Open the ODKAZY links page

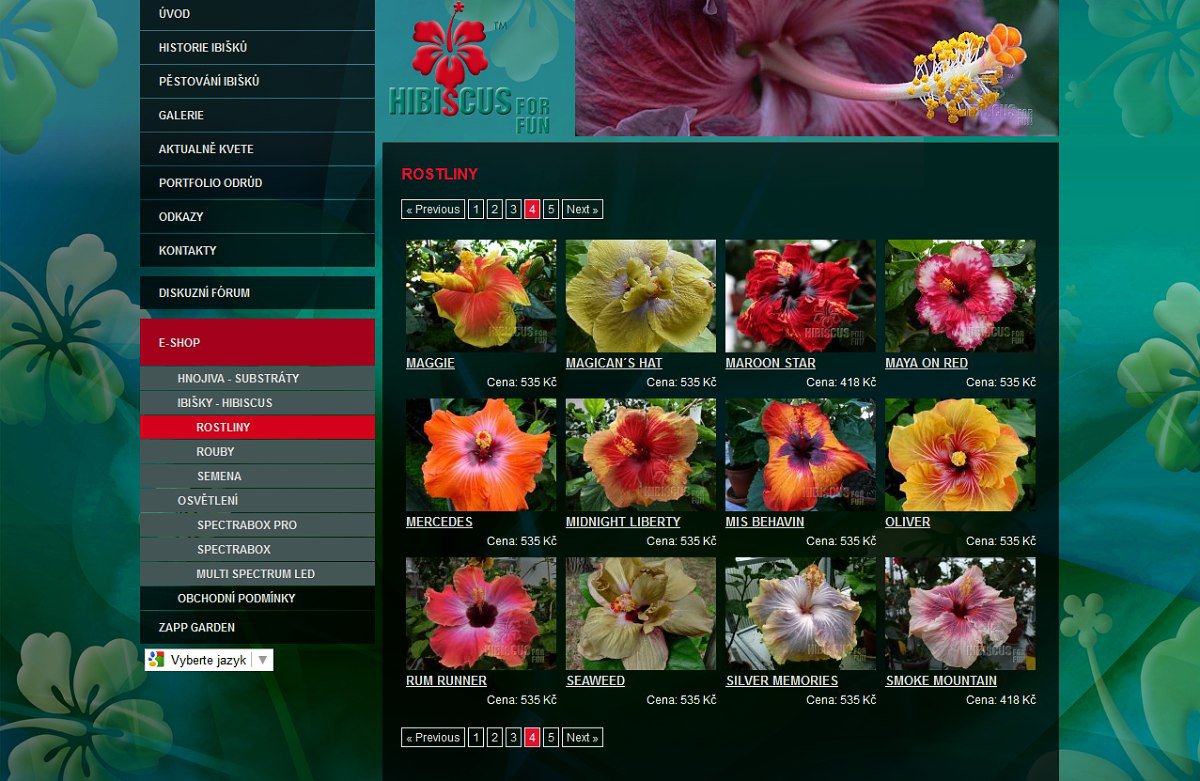click(x=258, y=216)
